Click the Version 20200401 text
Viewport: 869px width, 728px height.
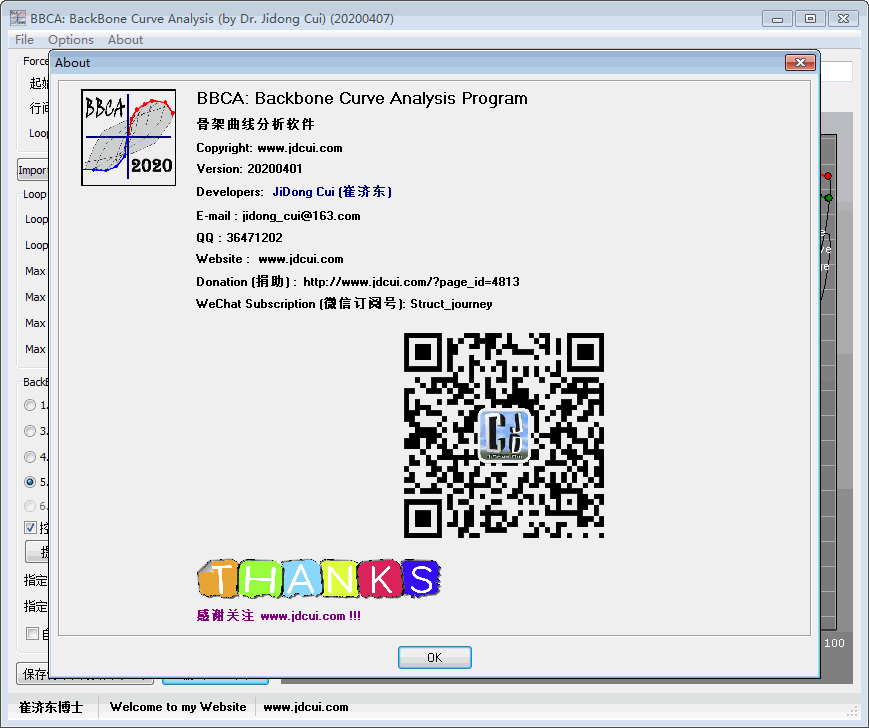click(x=249, y=169)
